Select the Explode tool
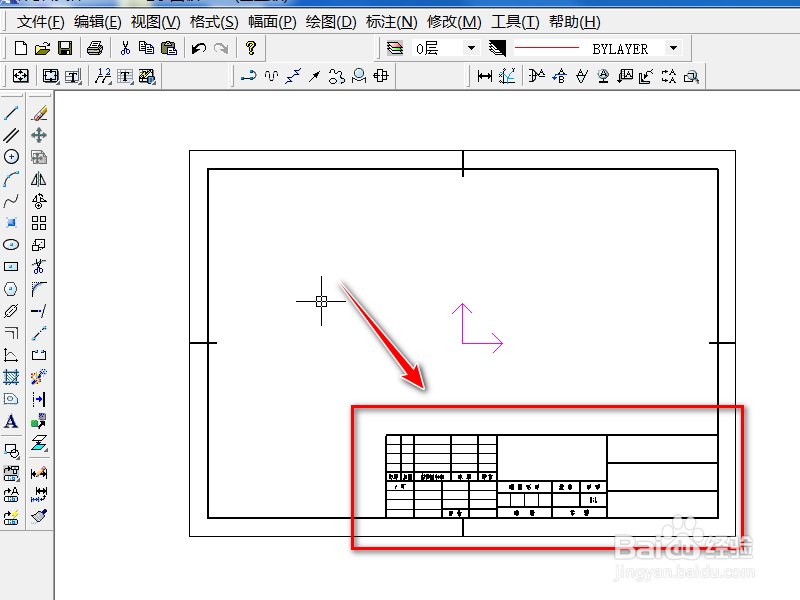This screenshot has height=600, width=800. point(39,377)
